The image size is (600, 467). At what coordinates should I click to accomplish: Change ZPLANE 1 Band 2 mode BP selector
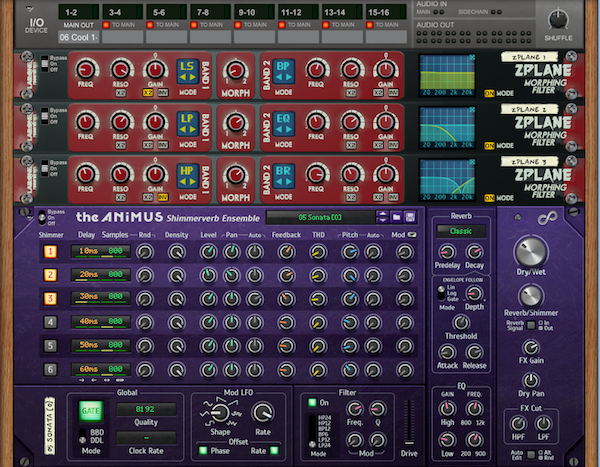(x=284, y=71)
